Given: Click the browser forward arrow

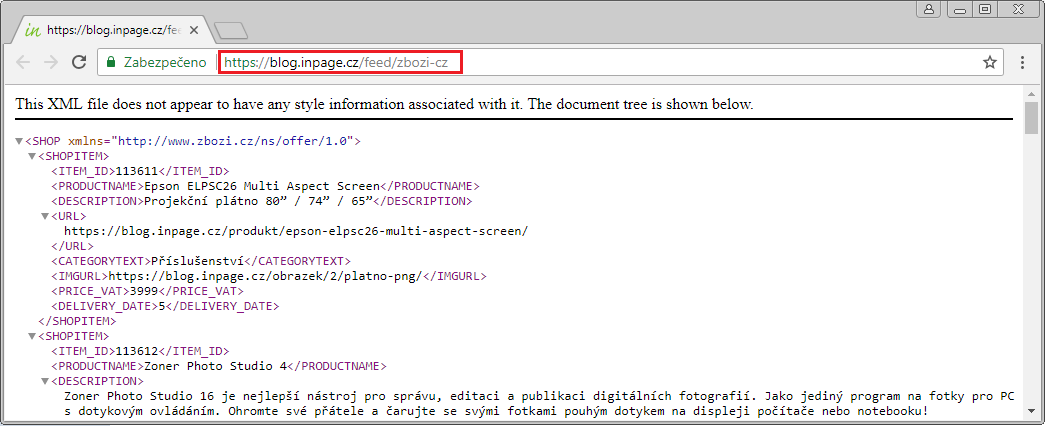Looking at the screenshot, I should 51,62.
